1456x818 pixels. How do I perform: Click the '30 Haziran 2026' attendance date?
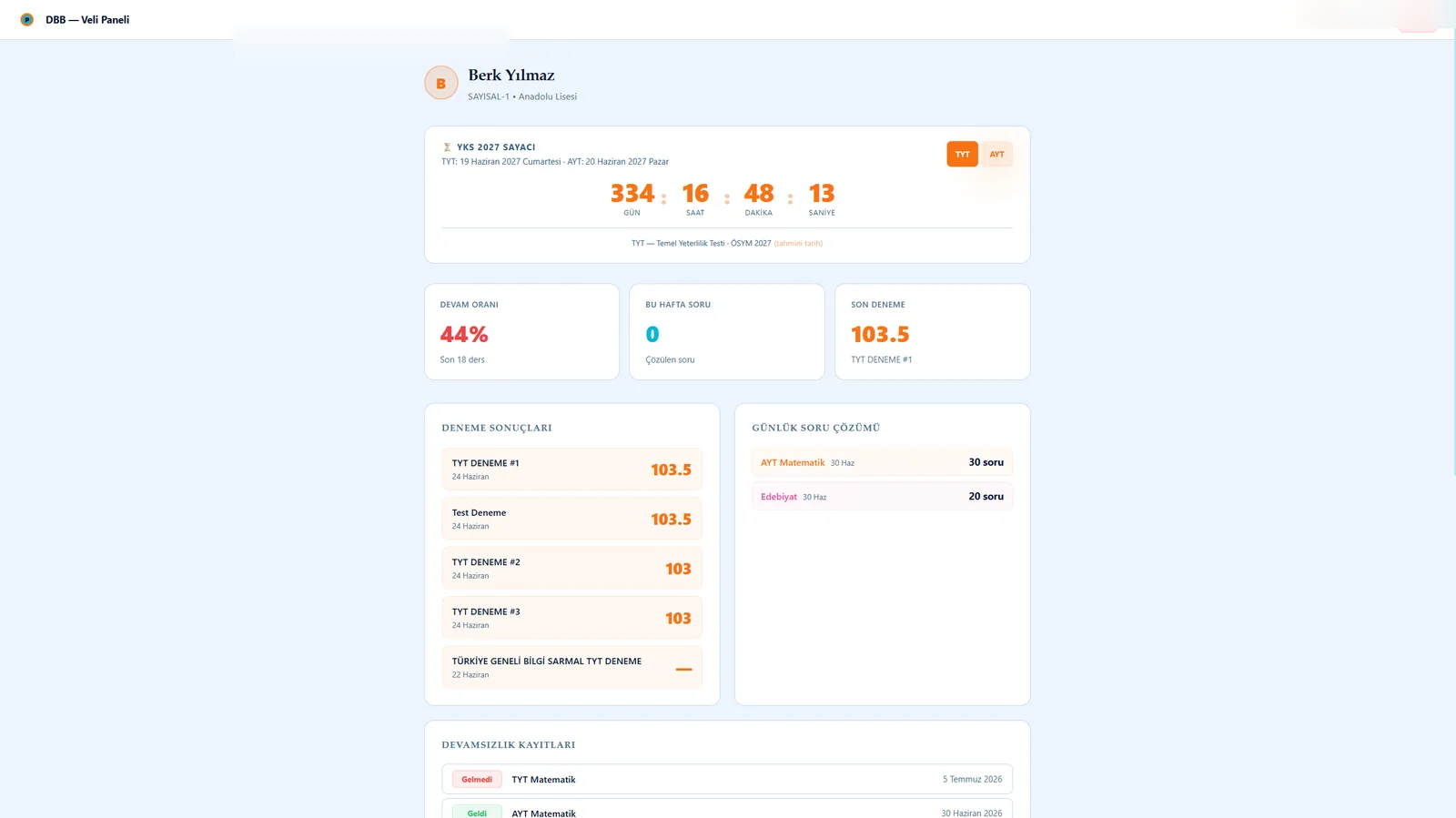pyautogui.click(x=971, y=813)
